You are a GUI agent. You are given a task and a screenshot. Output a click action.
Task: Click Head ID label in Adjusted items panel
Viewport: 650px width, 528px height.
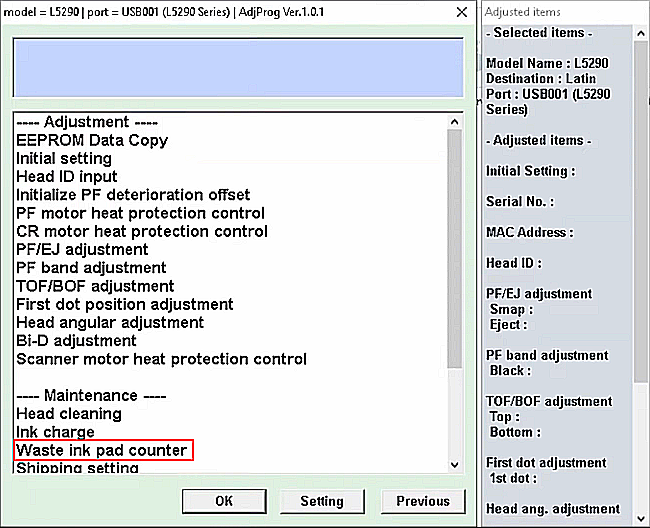(514, 263)
